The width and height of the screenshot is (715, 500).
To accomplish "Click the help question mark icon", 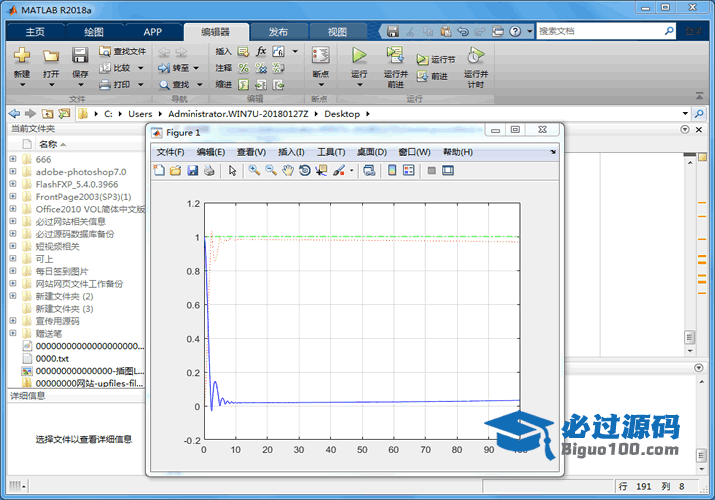I will (x=515, y=31).
